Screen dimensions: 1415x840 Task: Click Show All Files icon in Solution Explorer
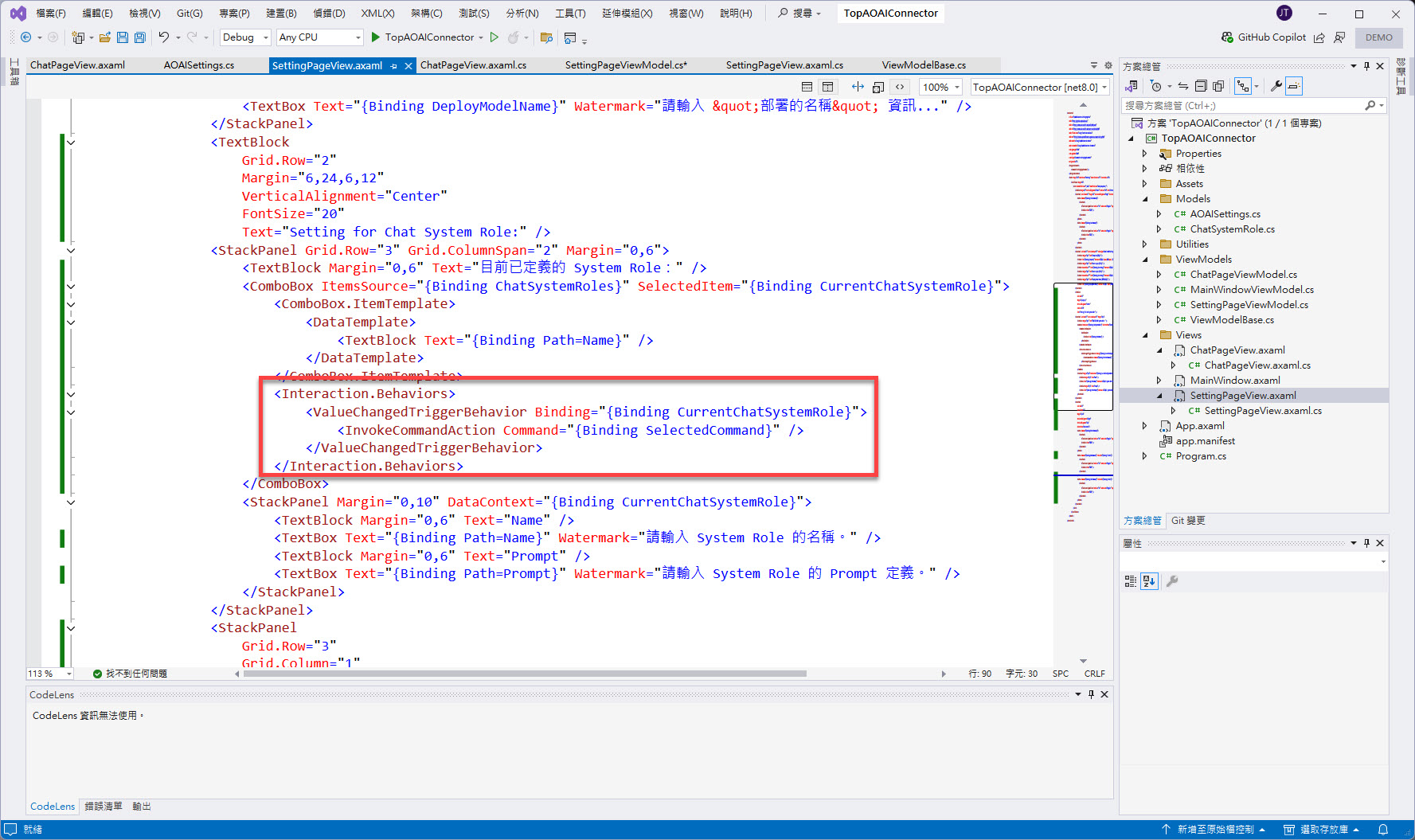1218,86
